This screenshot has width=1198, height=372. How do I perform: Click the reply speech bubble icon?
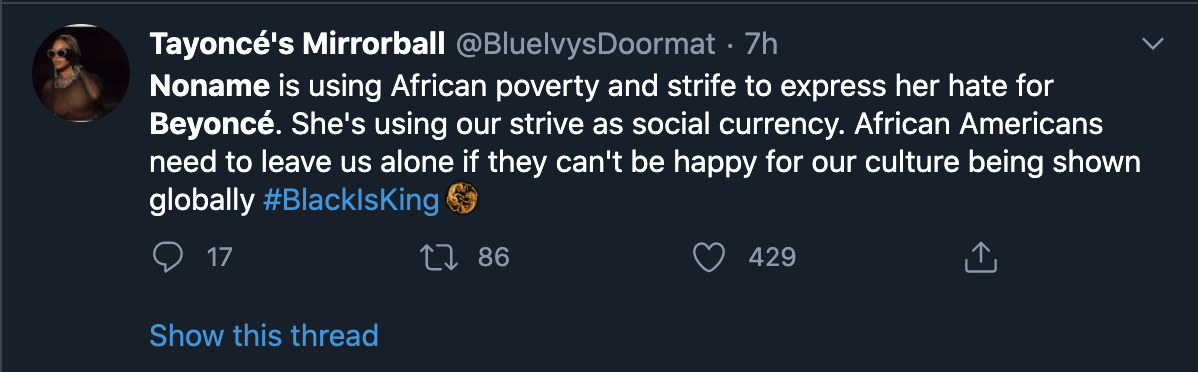[x=167, y=258]
